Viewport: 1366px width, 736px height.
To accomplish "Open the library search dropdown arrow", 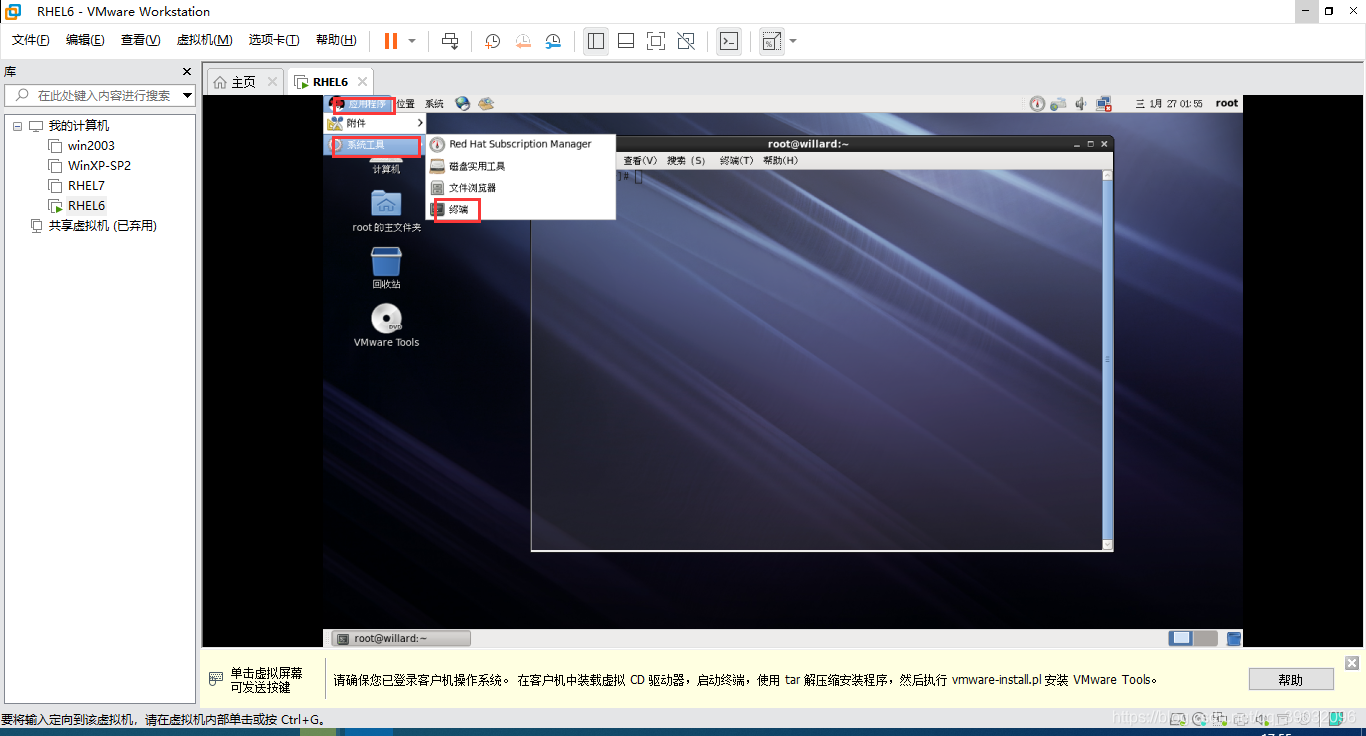I will pos(187,96).
